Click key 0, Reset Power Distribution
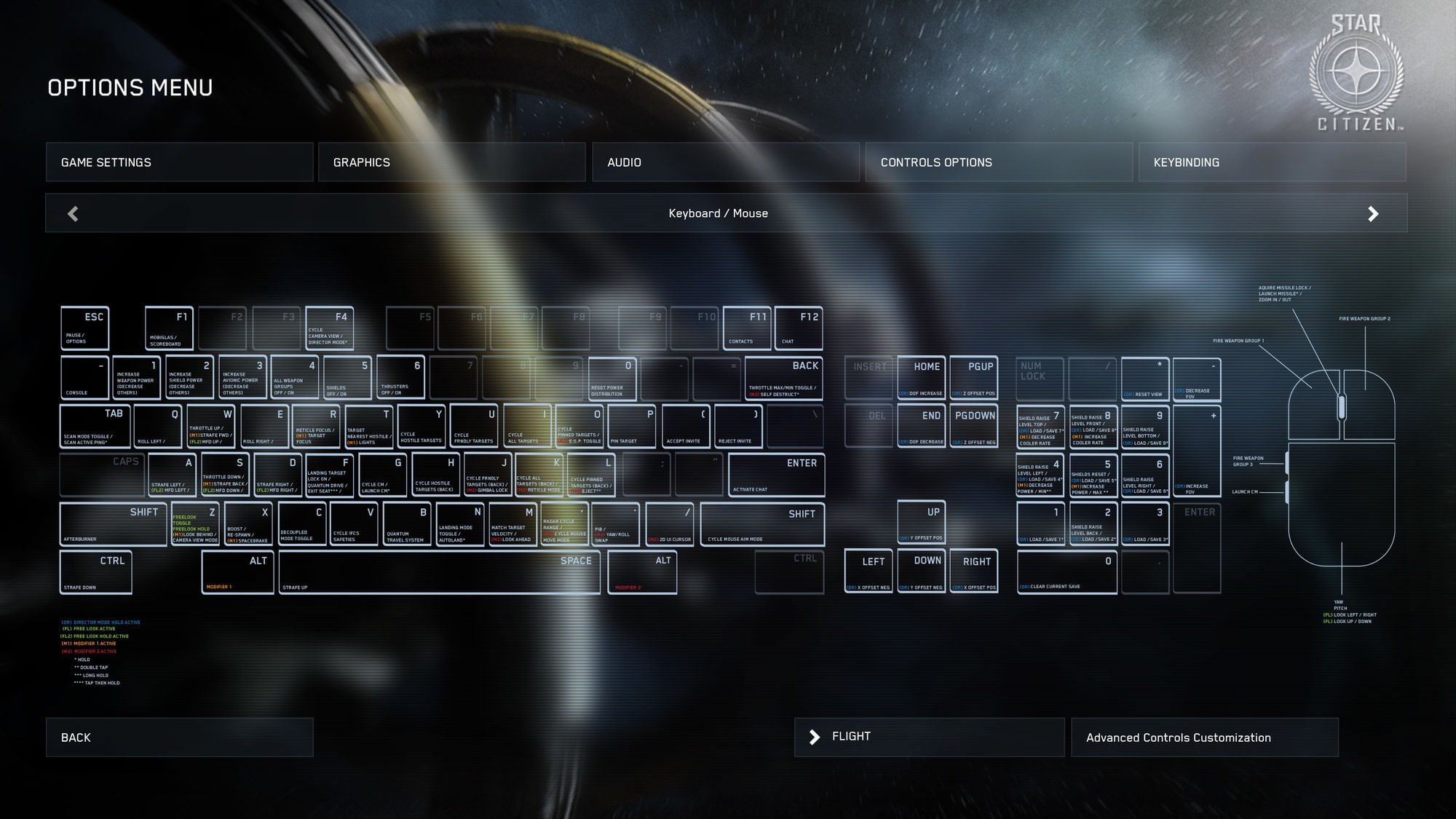Screen dimensions: 1456x819 (612, 379)
